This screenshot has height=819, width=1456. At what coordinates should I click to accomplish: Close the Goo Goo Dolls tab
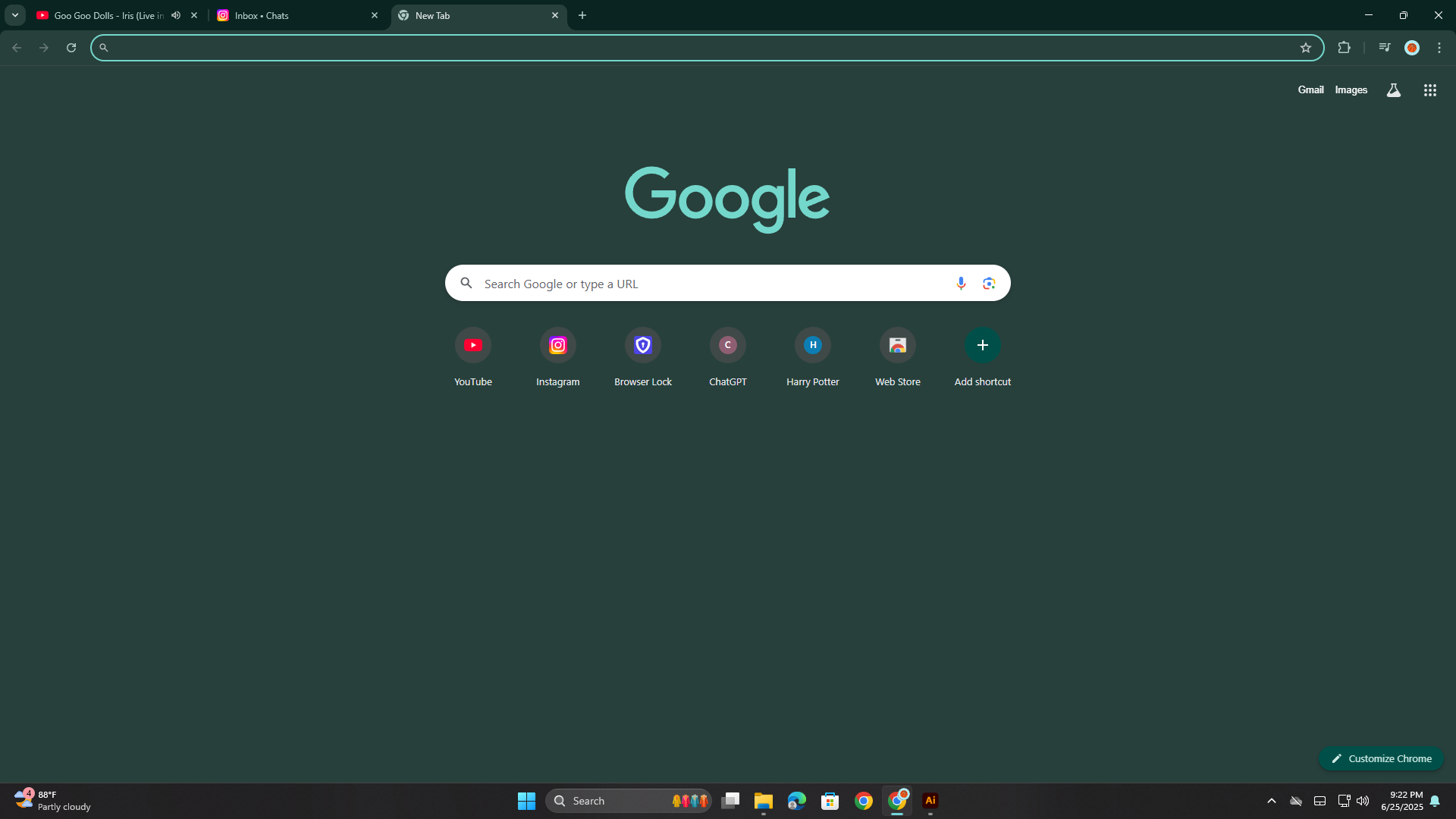(194, 15)
